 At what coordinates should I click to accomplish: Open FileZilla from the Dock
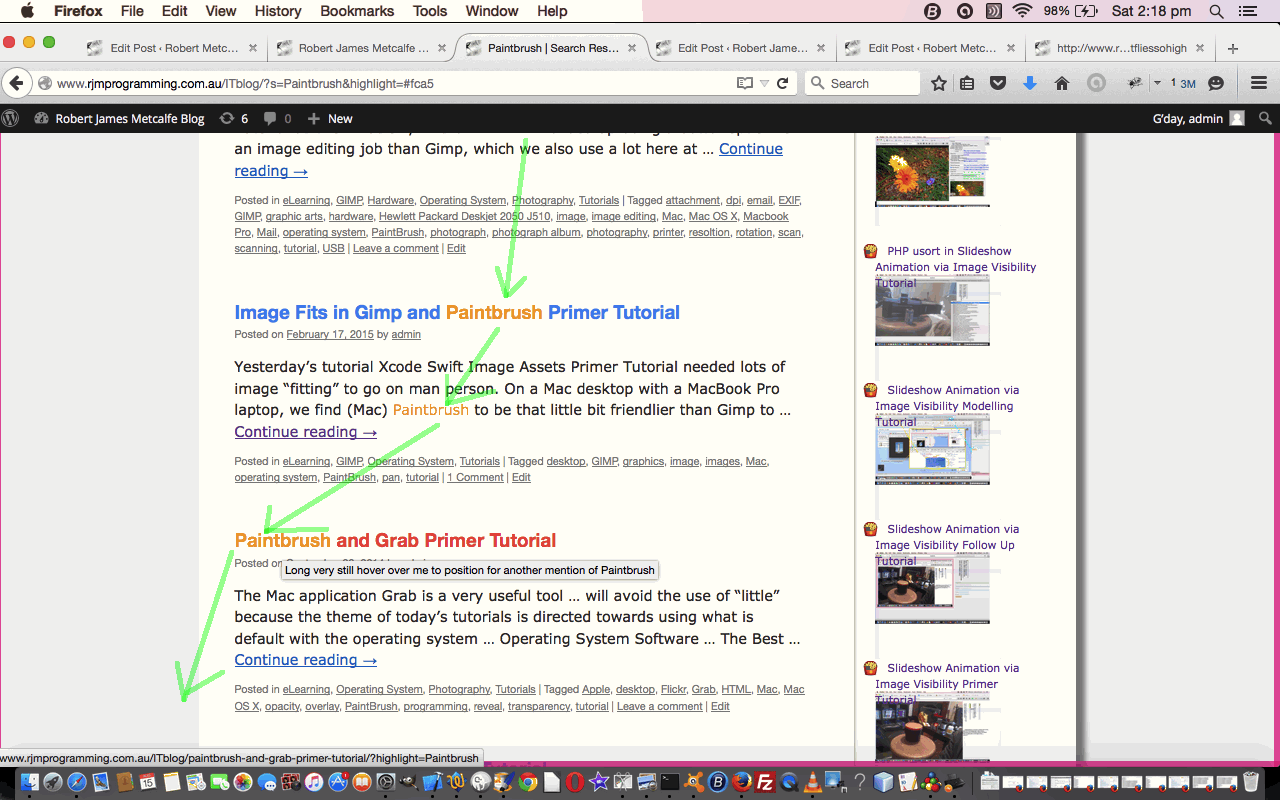pyautogui.click(x=765, y=782)
